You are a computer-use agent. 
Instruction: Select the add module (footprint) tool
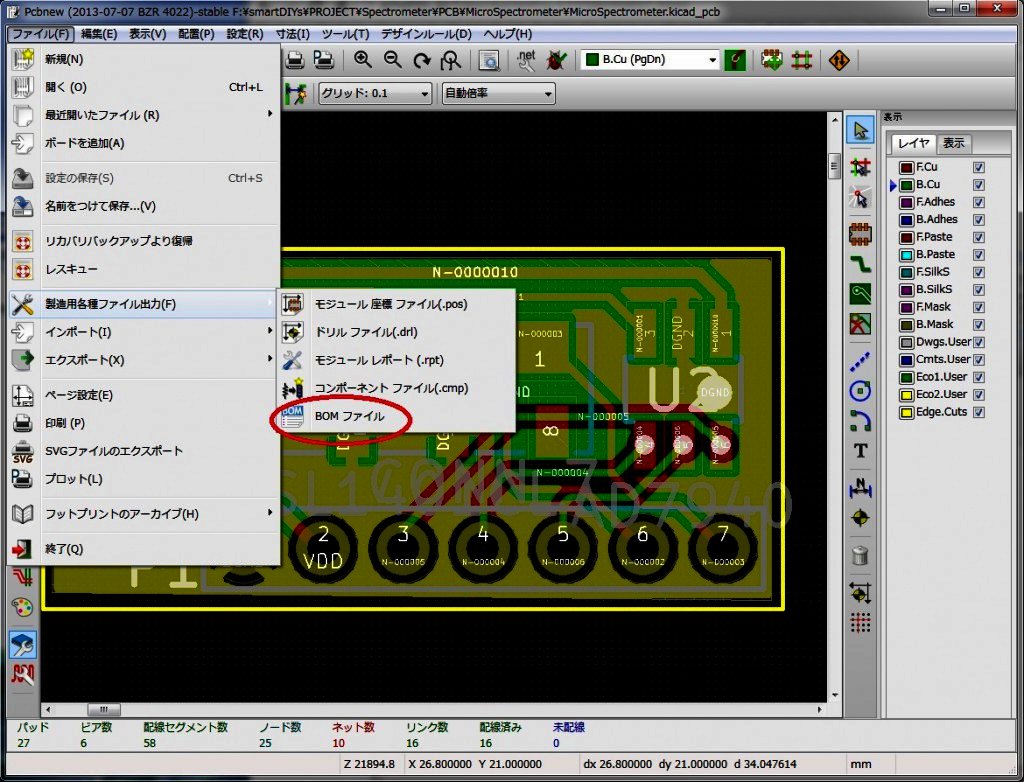tap(859, 234)
